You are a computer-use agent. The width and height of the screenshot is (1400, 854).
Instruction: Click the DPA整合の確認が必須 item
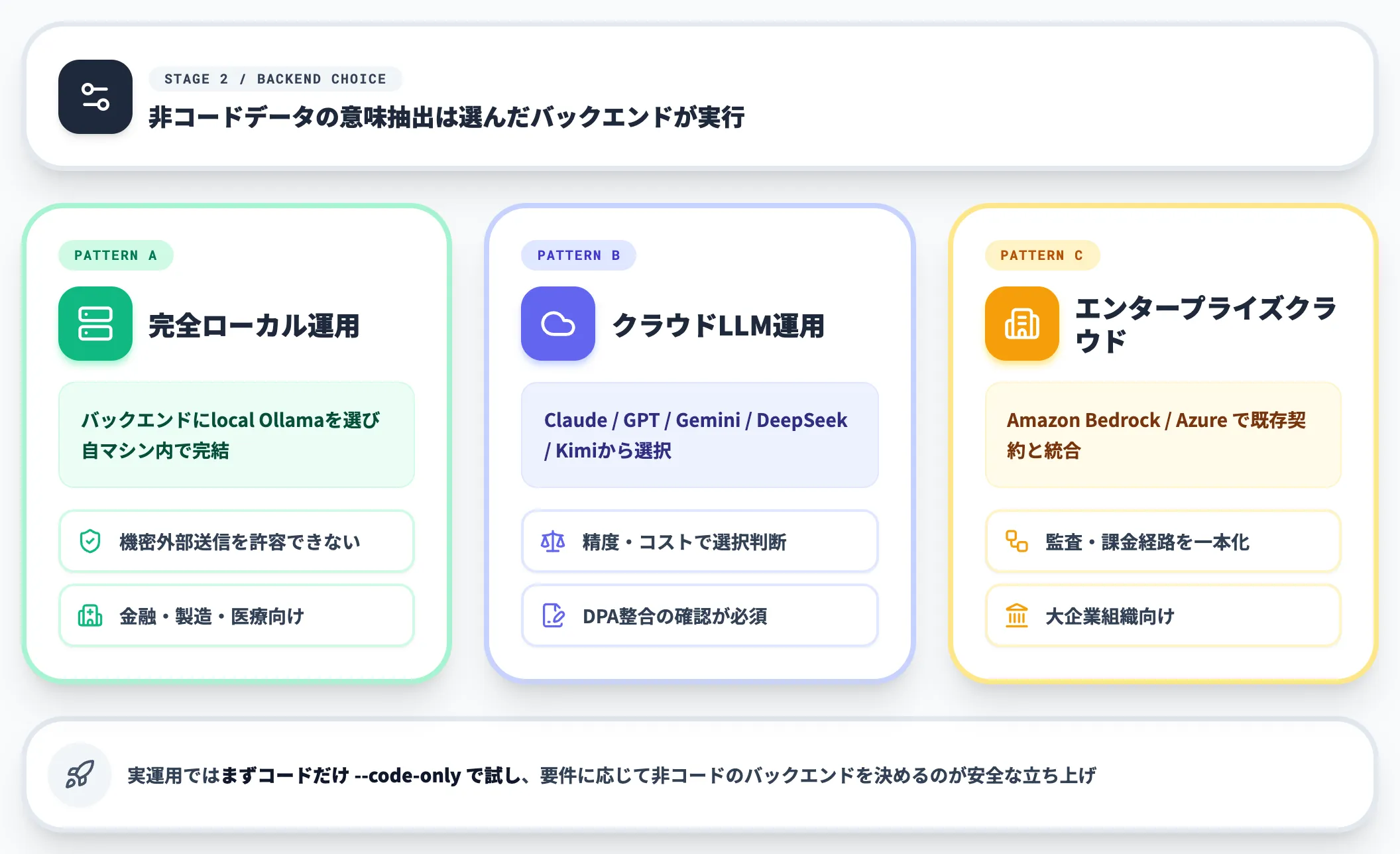click(x=700, y=615)
